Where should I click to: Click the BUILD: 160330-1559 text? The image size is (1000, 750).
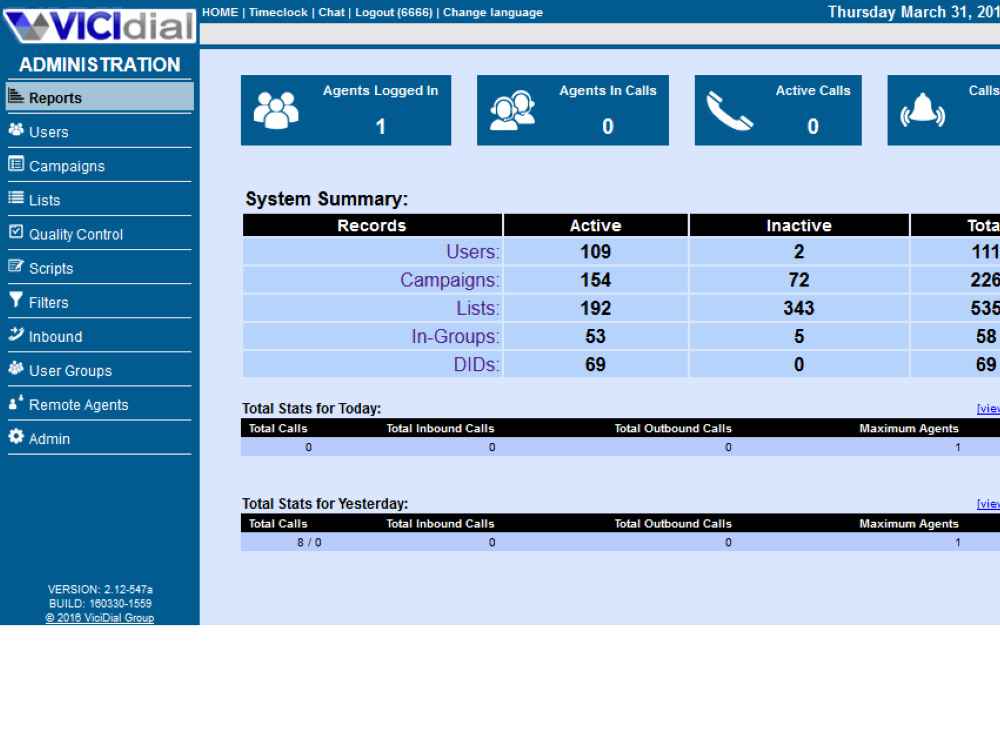click(x=100, y=603)
